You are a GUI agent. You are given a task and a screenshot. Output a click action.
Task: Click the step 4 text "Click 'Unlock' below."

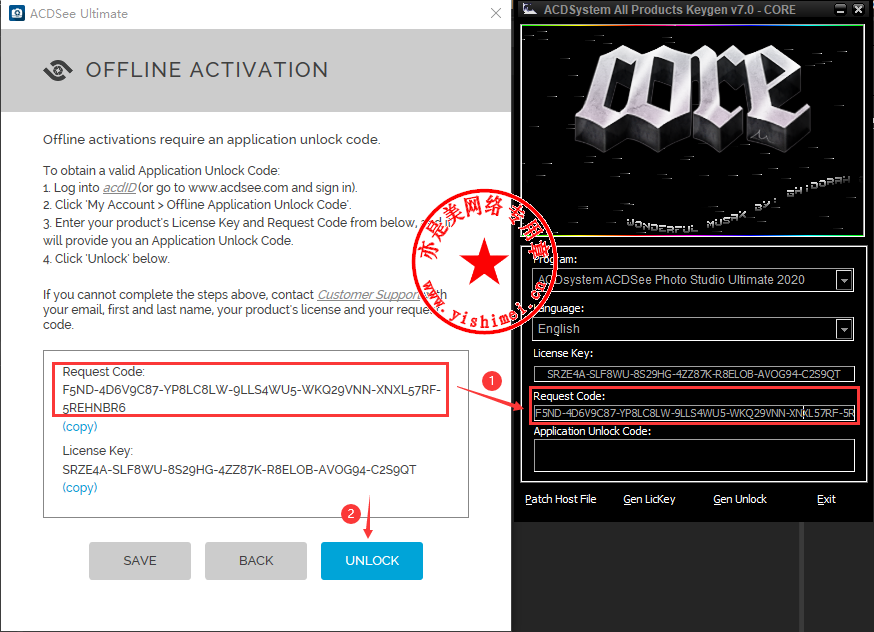tap(106, 259)
